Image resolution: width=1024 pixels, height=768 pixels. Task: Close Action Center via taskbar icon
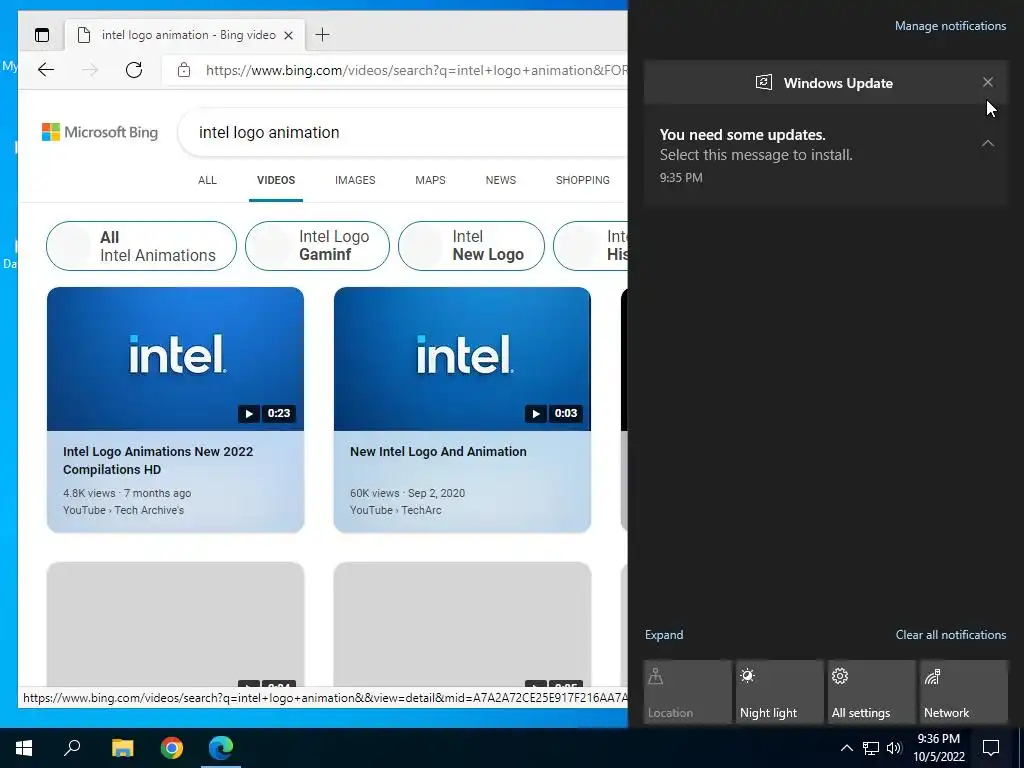pos(991,748)
